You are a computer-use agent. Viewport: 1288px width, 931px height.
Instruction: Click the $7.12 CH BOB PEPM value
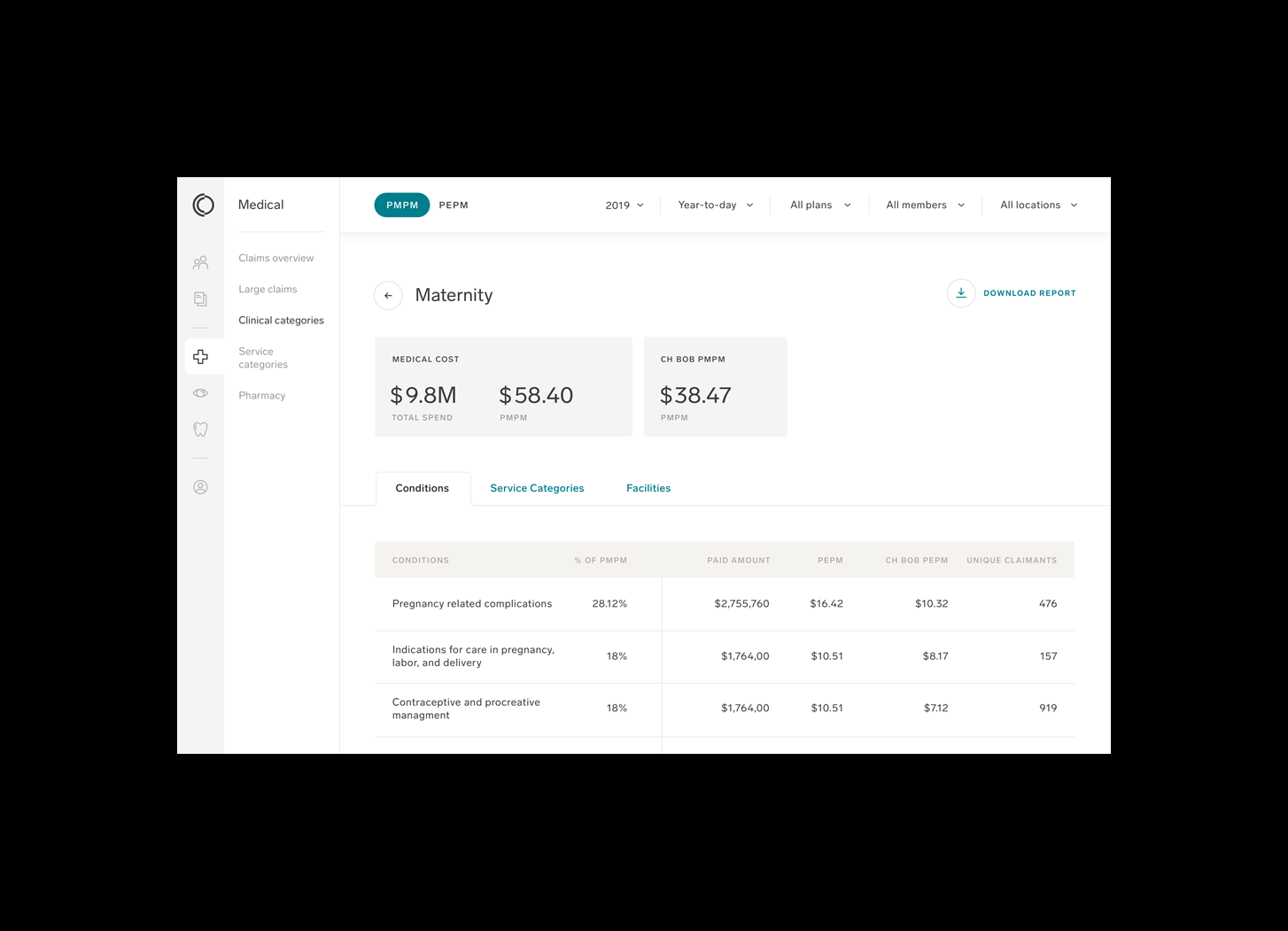point(936,709)
